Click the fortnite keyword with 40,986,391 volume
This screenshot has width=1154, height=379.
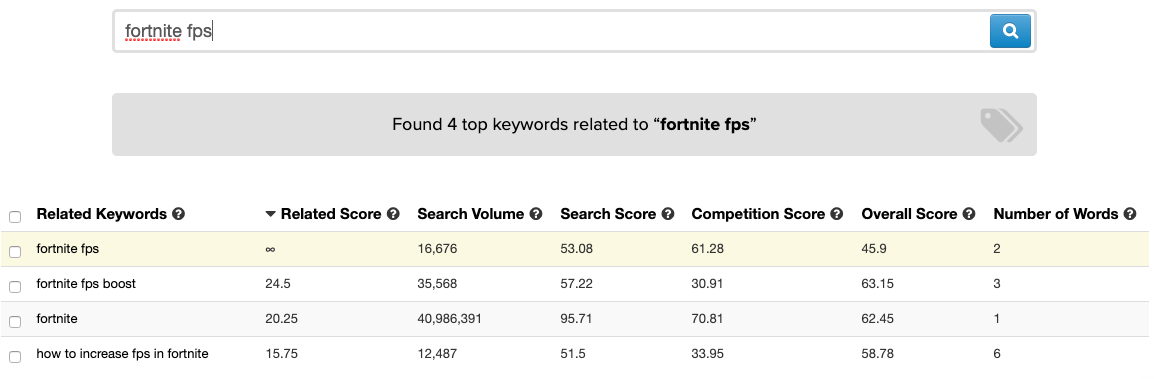click(x=57, y=319)
